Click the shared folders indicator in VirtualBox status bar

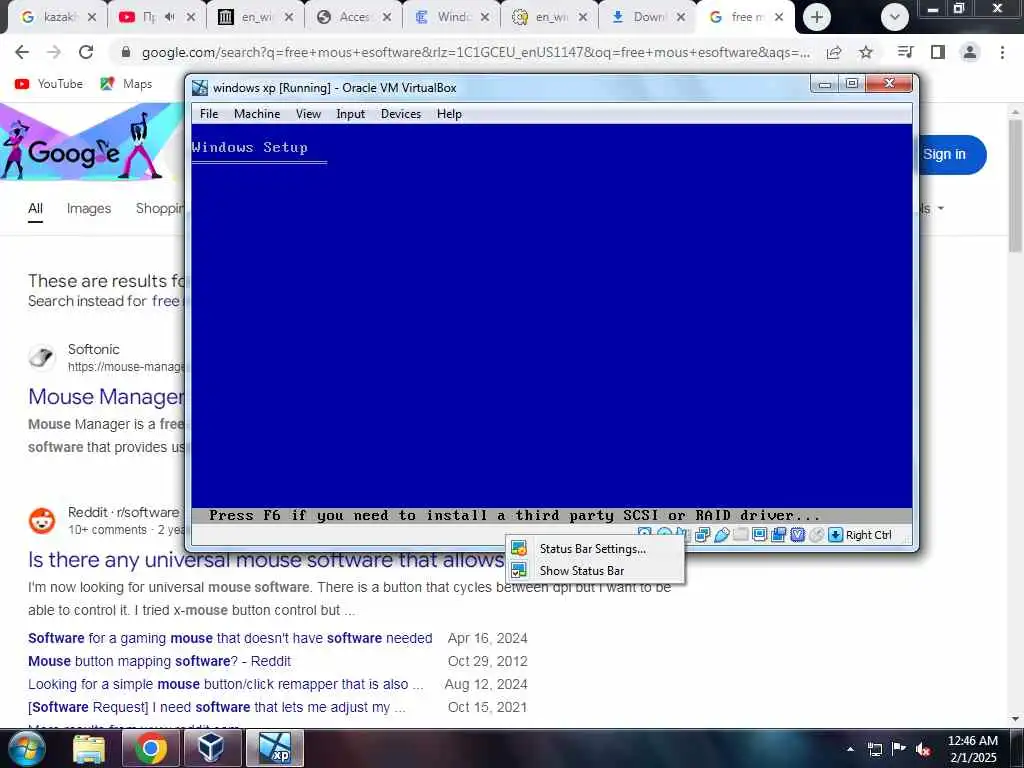point(741,535)
